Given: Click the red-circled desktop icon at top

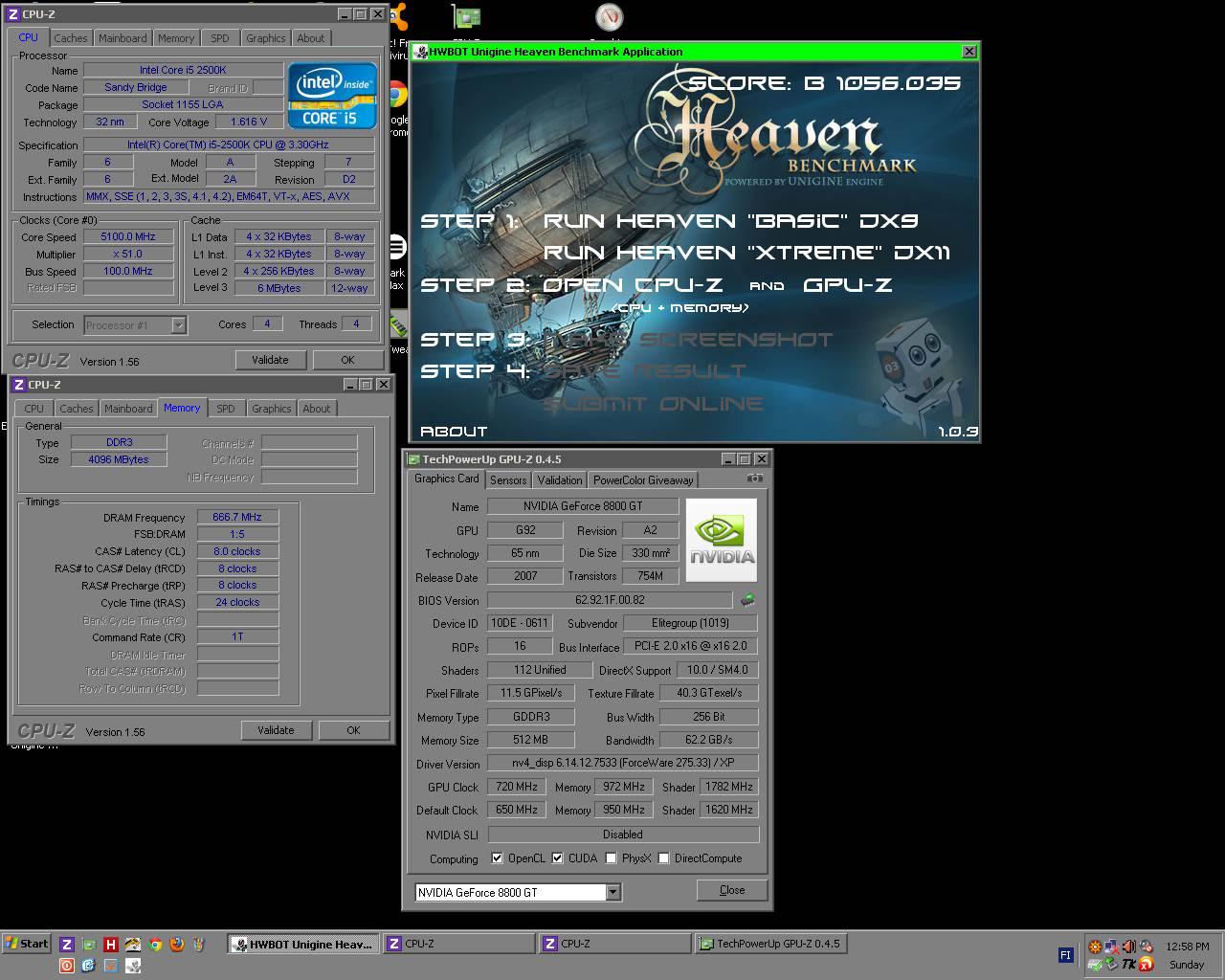Looking at the screenshot, I should click(609, 17).
